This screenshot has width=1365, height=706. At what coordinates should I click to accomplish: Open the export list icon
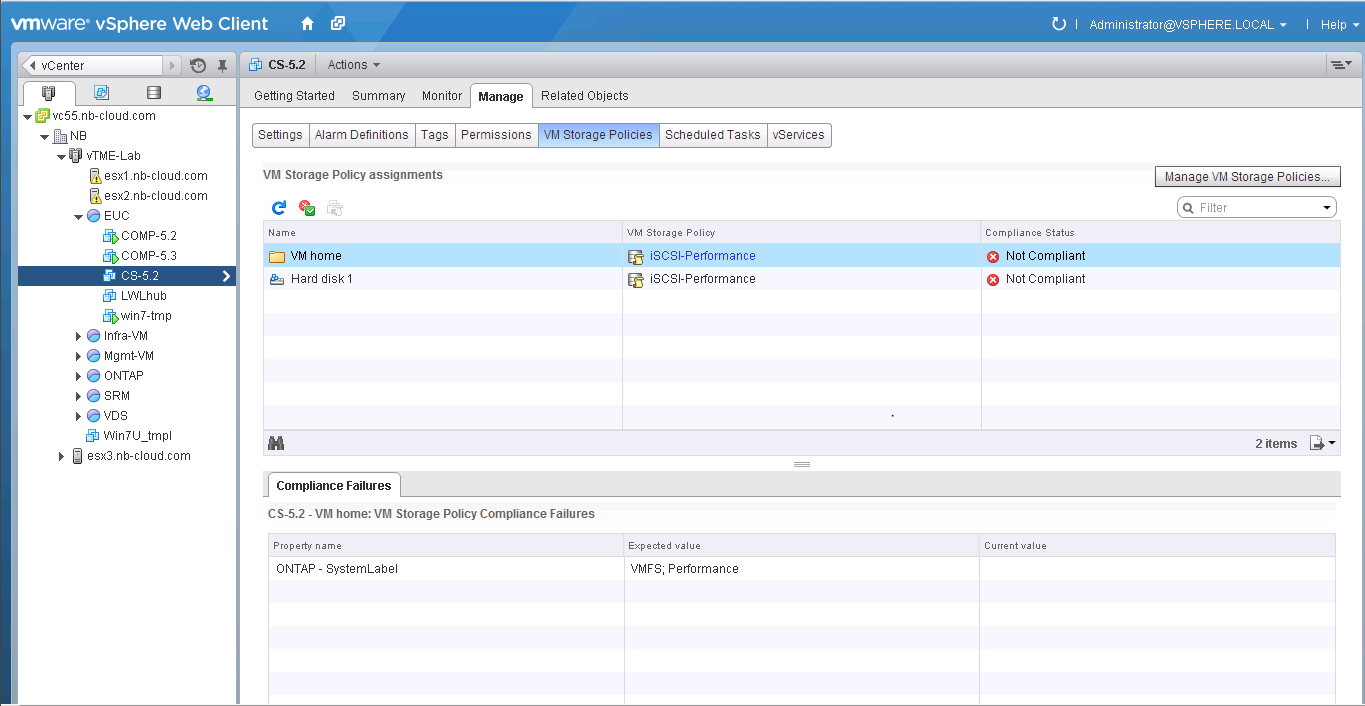(x=1323, y=443)
